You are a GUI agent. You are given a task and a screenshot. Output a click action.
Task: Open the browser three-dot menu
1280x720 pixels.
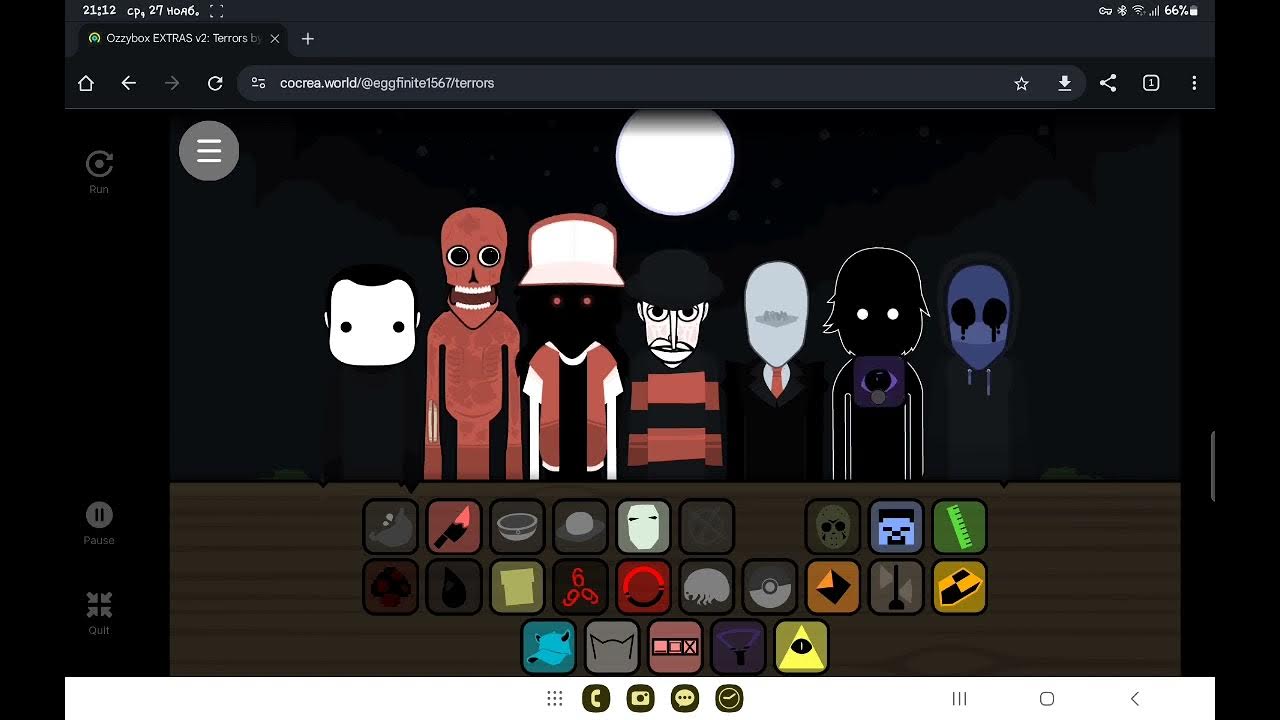pos(1194,83)
